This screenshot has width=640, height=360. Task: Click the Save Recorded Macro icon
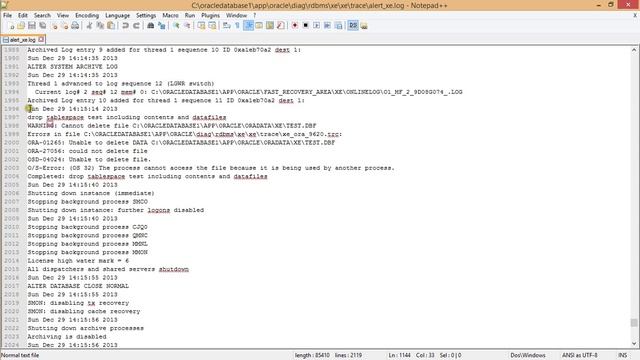coord(338,26)
